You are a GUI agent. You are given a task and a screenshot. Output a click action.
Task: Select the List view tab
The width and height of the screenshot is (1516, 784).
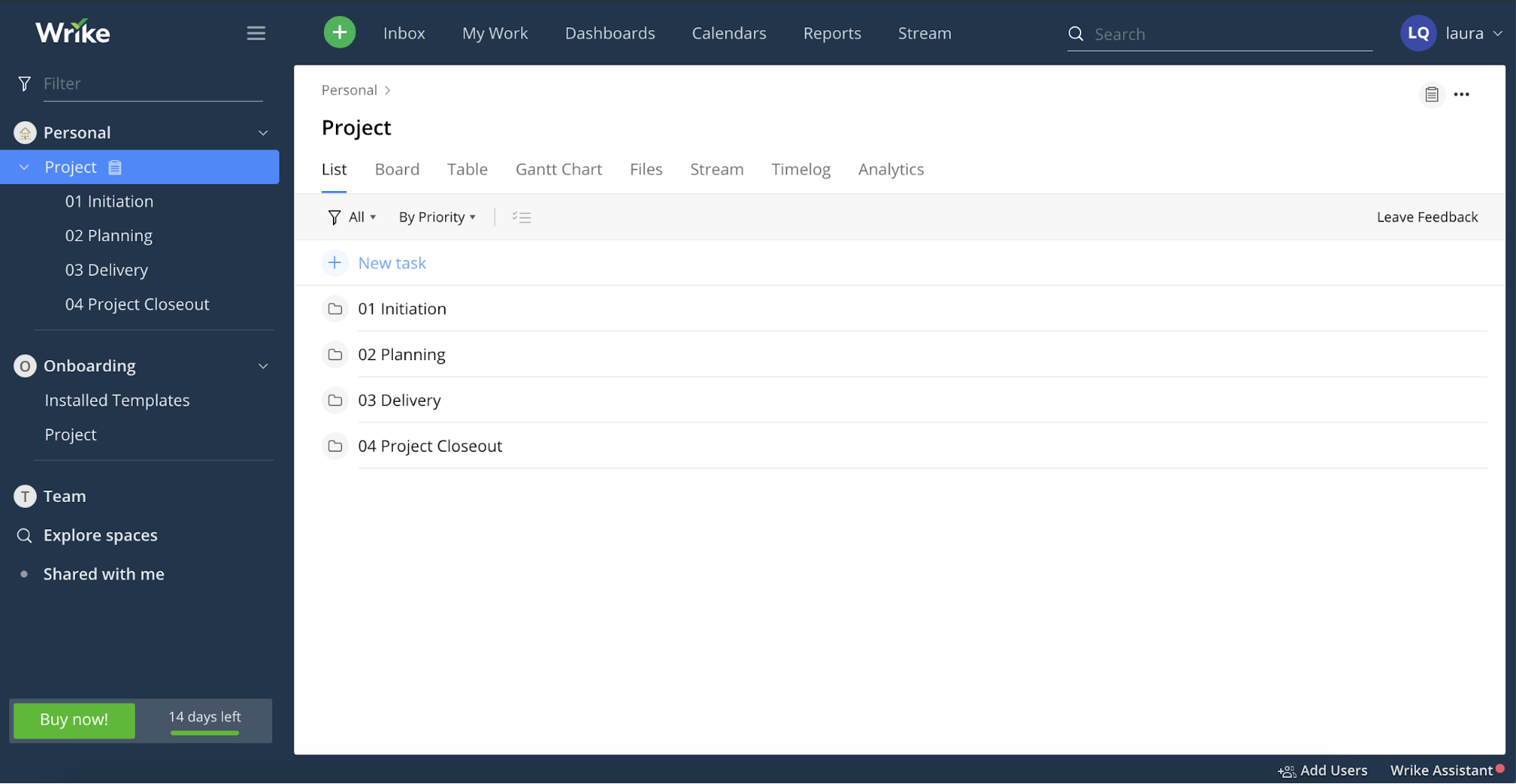[334, 170]
